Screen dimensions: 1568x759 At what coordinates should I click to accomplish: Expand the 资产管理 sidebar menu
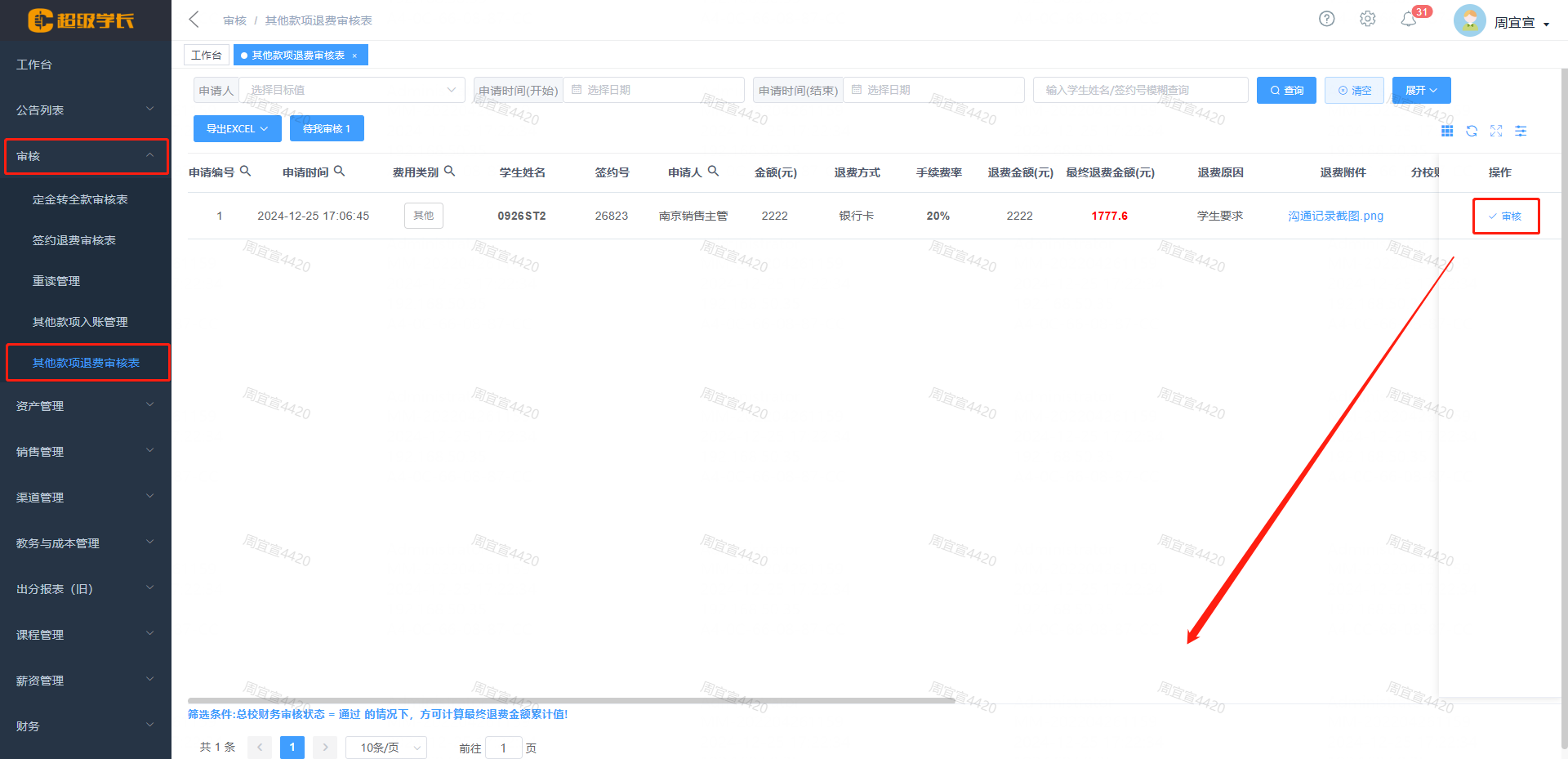click(x=85, y=406)
